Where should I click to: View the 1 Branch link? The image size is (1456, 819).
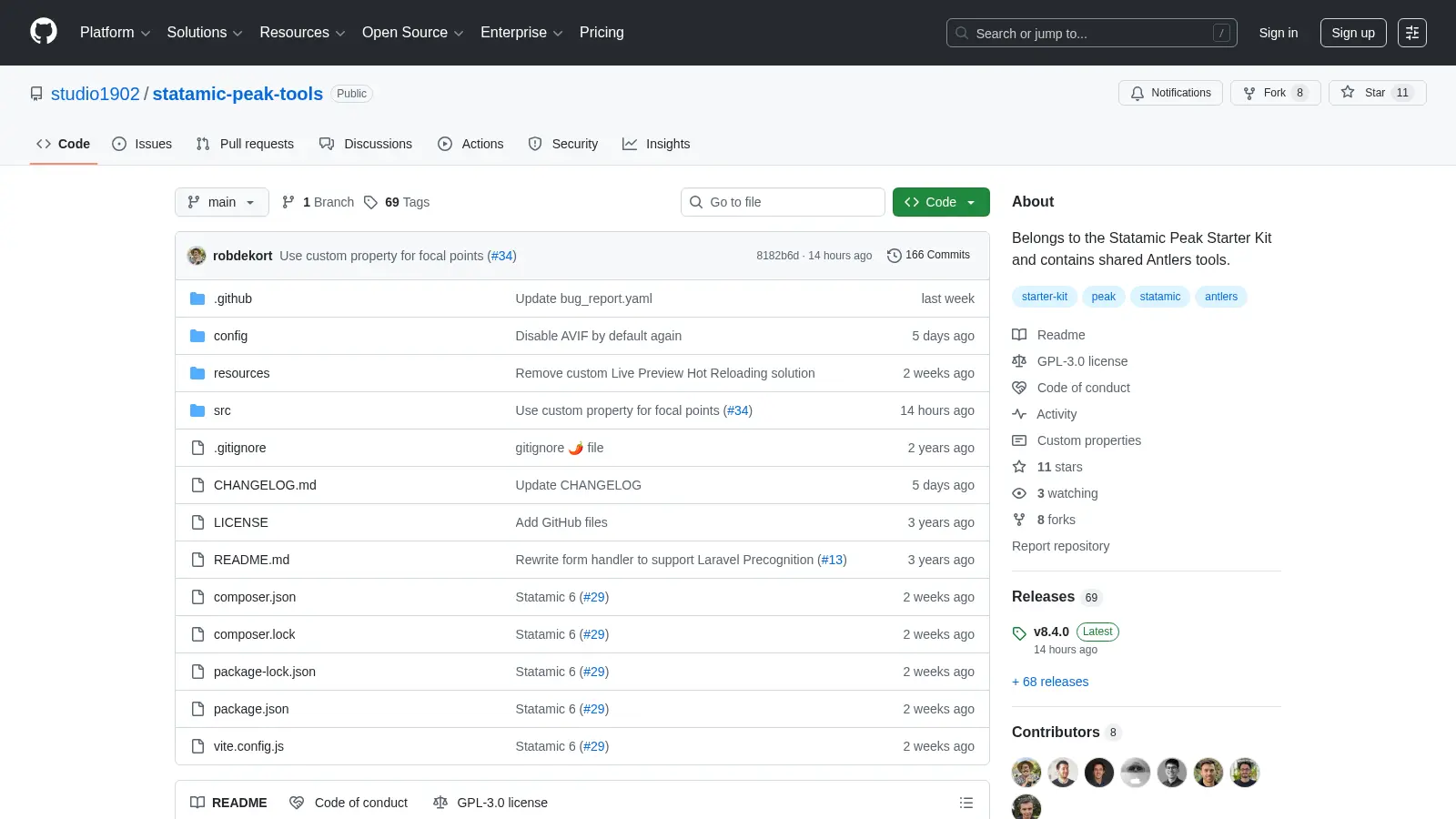318,202
